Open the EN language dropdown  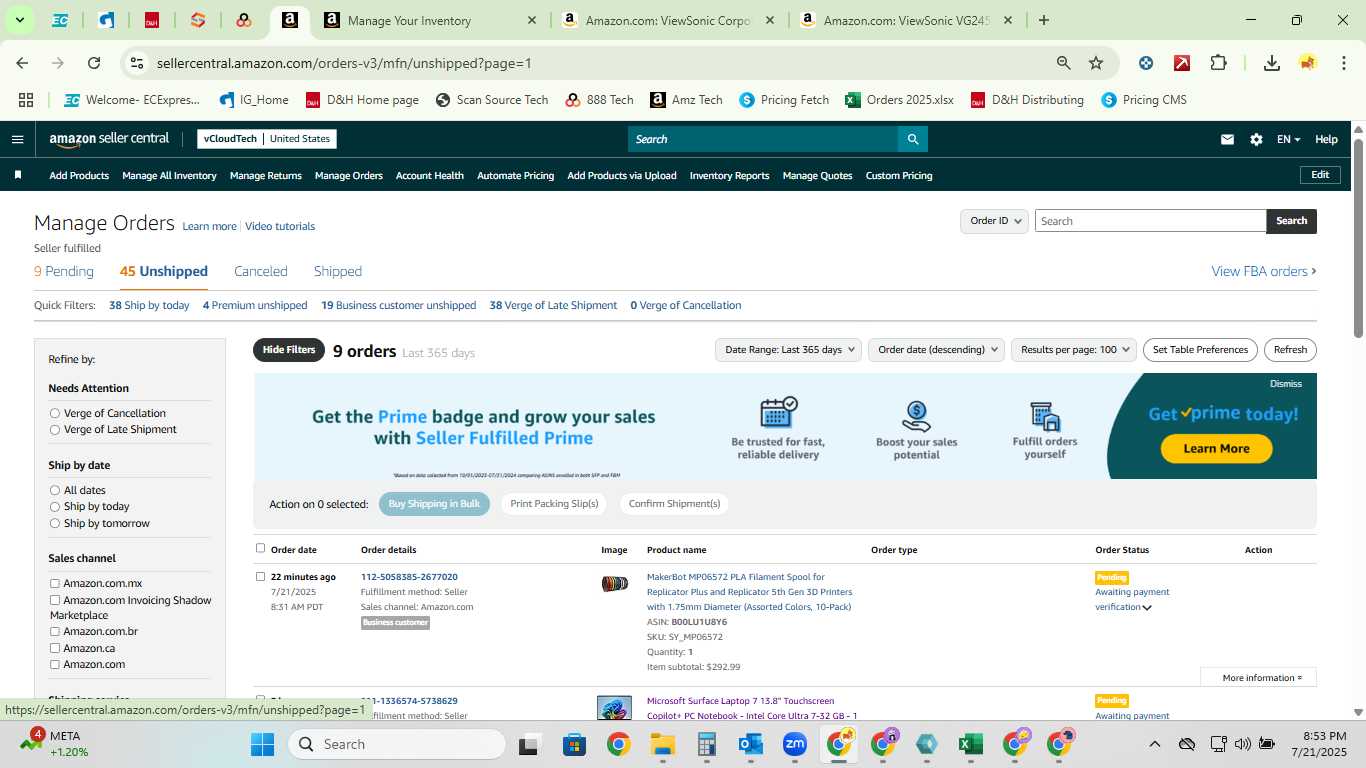1288,139
